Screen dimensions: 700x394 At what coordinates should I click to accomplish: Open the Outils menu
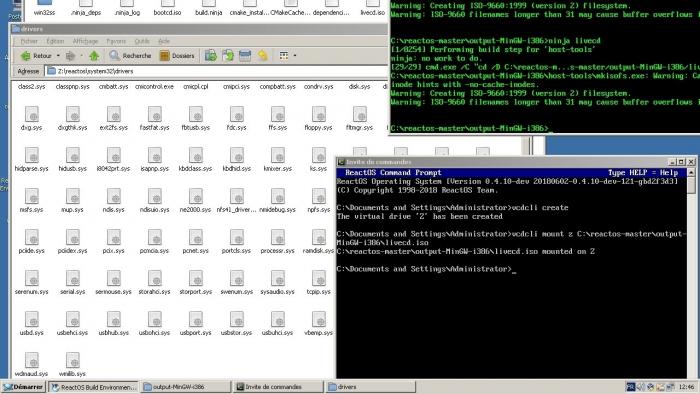142,41
